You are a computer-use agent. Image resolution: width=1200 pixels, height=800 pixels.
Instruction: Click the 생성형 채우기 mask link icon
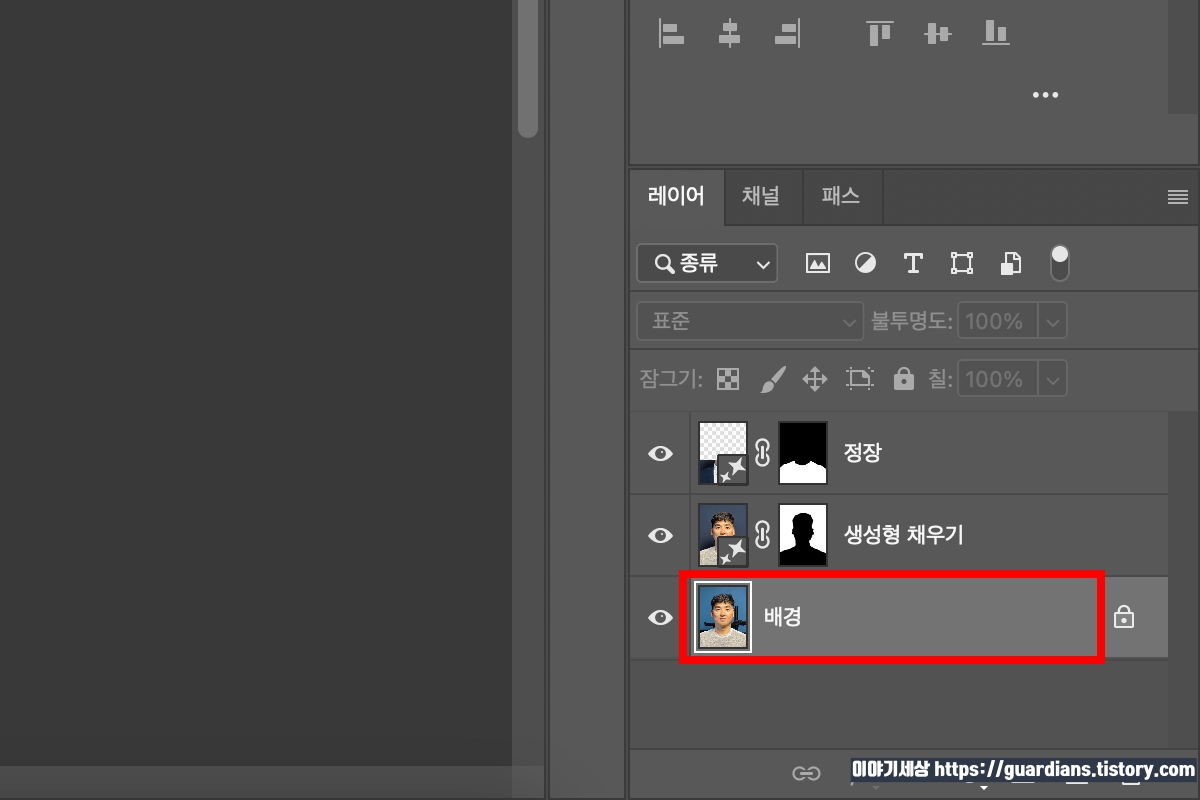click(x=763, y=535)
